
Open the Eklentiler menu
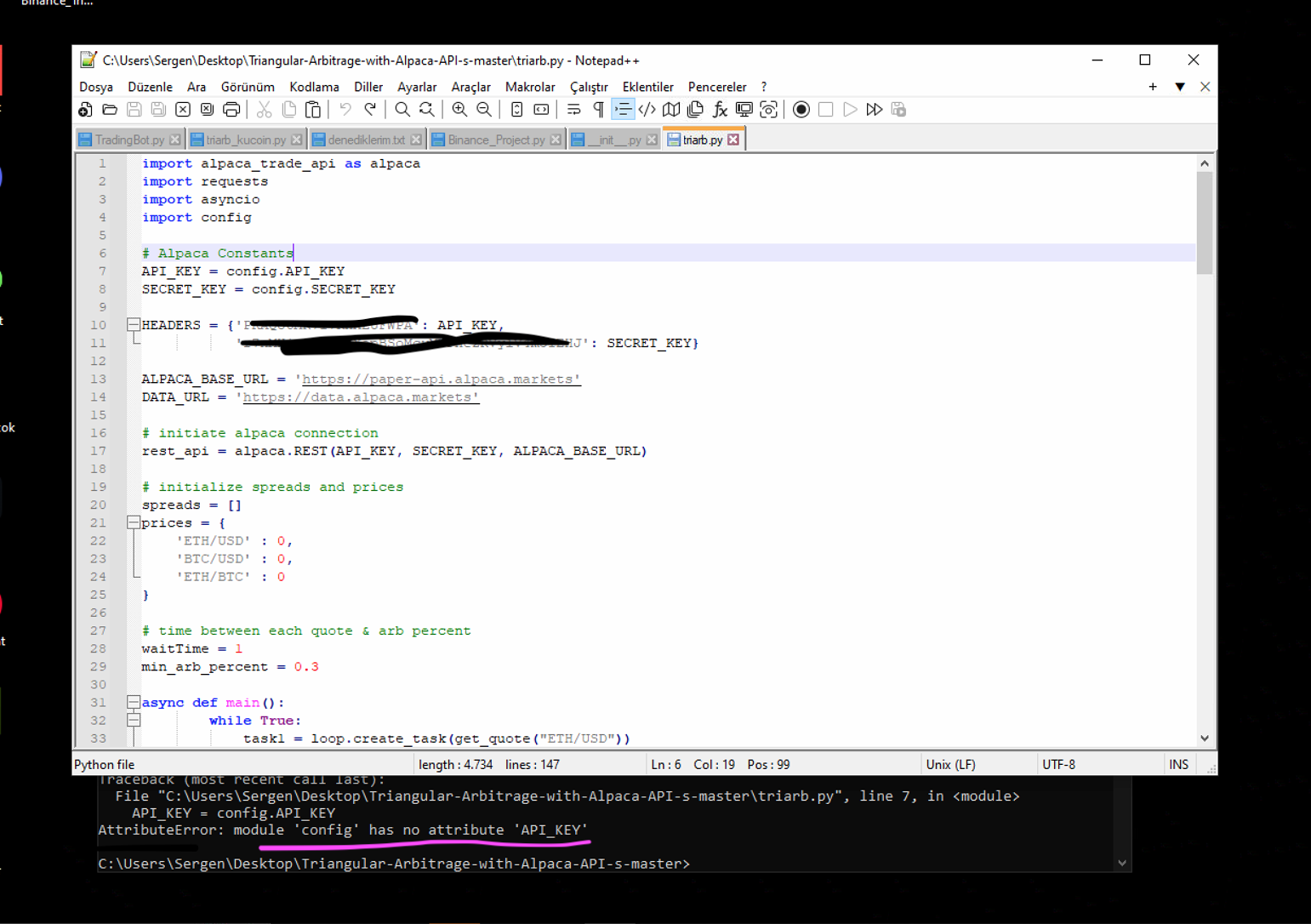click(x=647, y=87)
